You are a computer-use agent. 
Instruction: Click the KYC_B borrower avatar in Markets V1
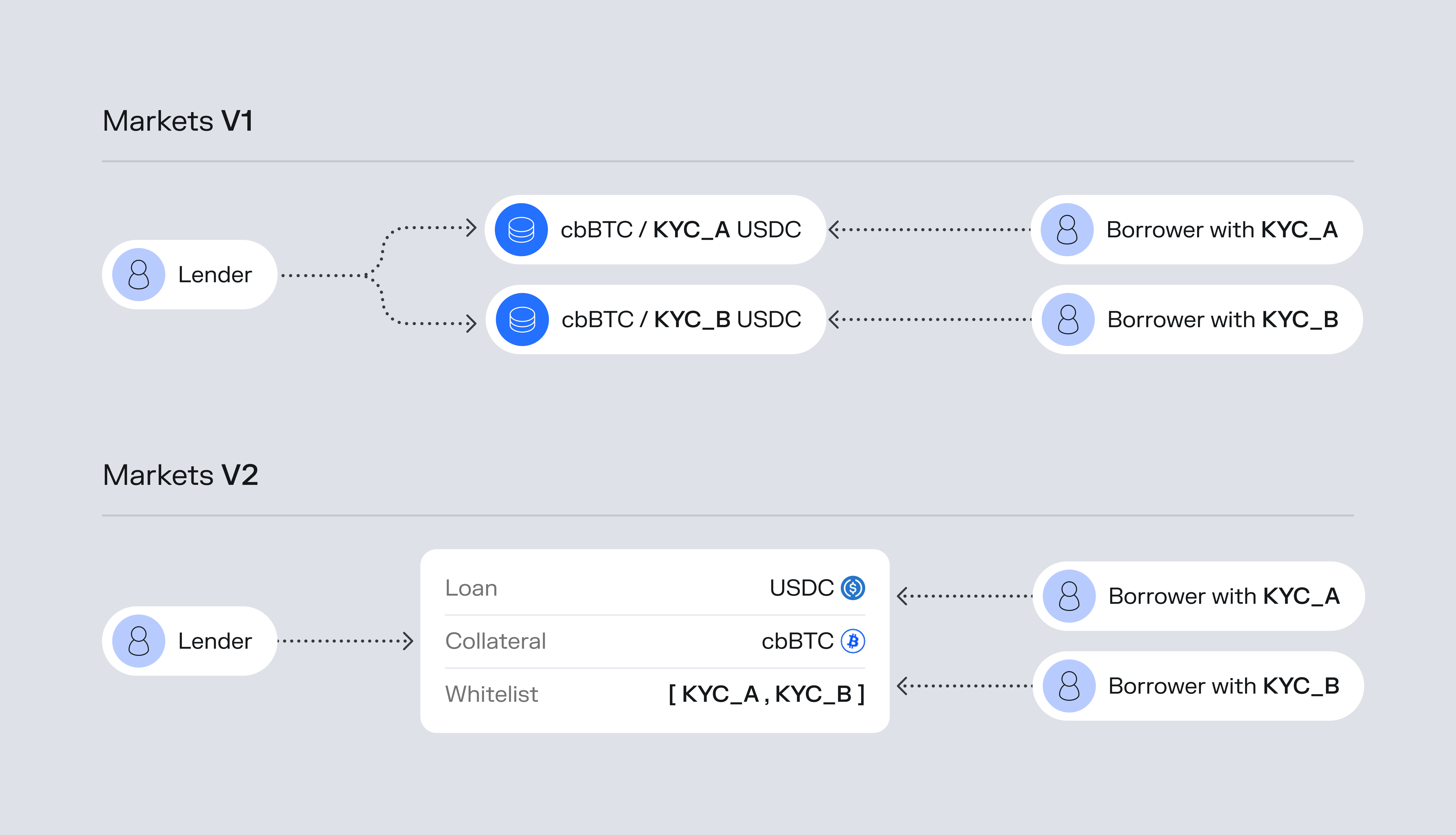pos(1068,320)
